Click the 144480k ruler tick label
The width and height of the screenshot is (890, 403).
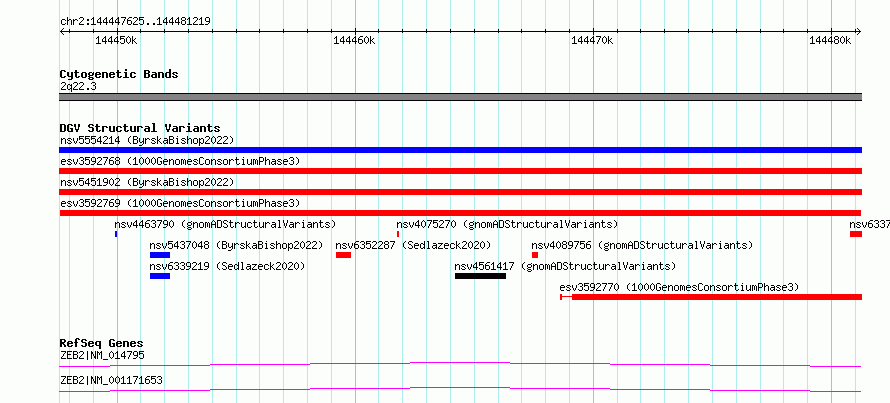pos(830,40)
